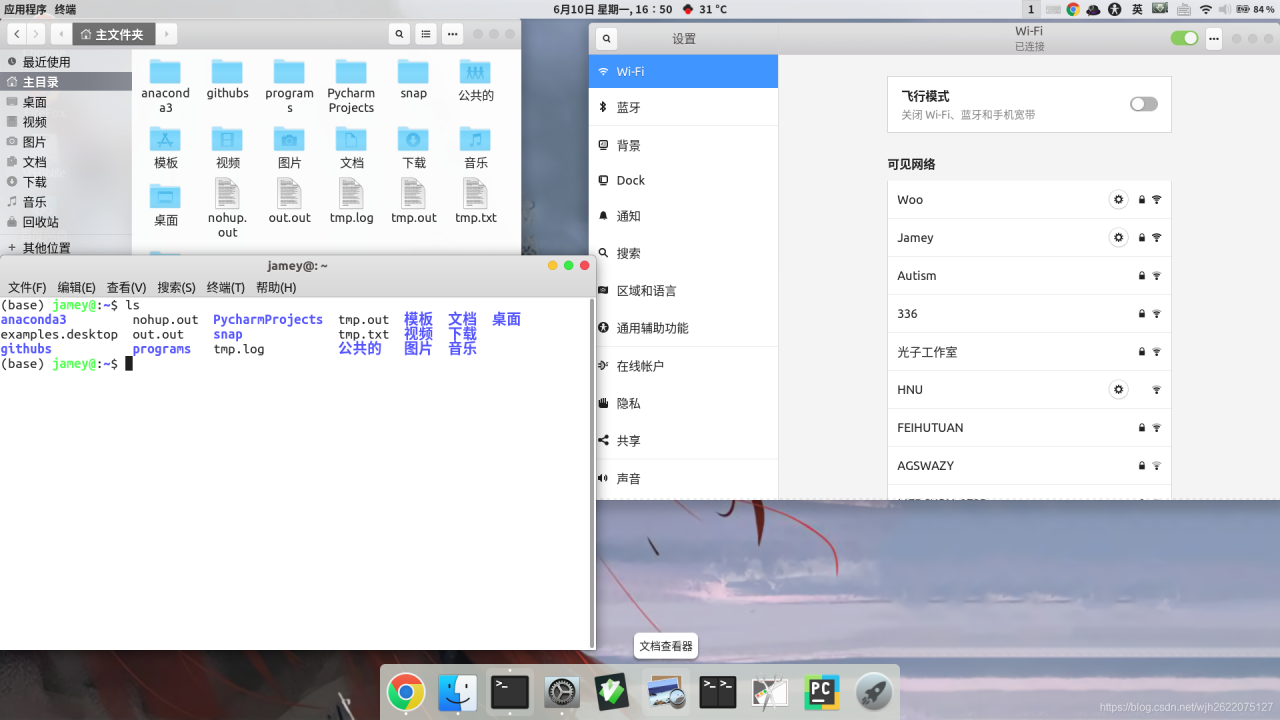This screenshot has width=1280, height=720.
Task: Open 回收站 in file manager sidebar
Action: (66, 222)
